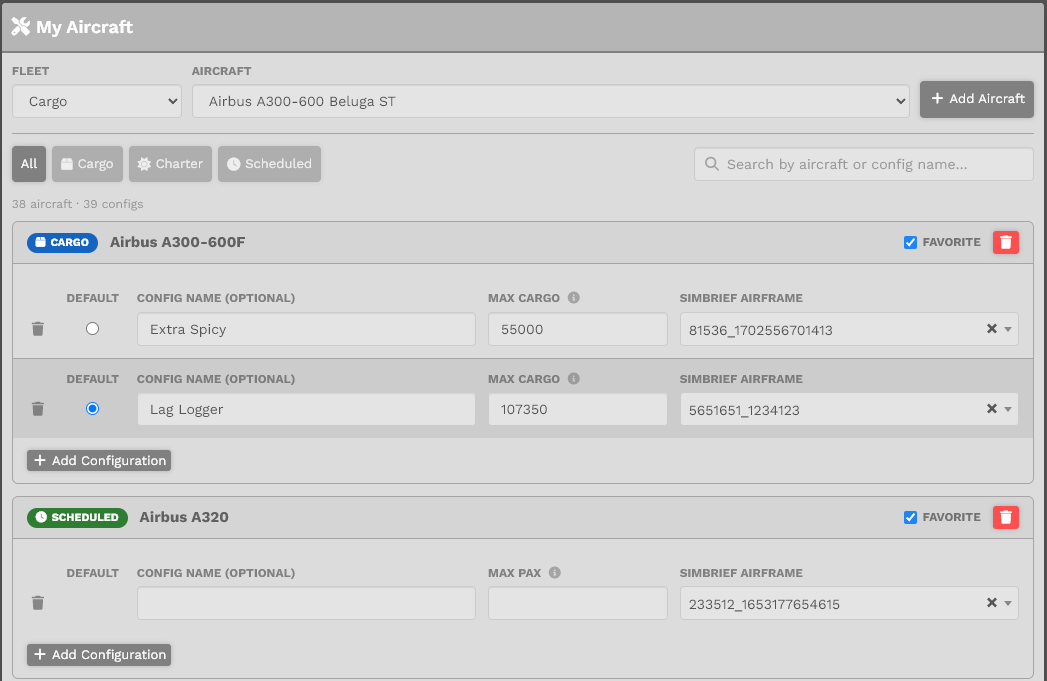Edit the Lag Logger config name field
The image size is (1047, 681).
click(x=306, y=409)
